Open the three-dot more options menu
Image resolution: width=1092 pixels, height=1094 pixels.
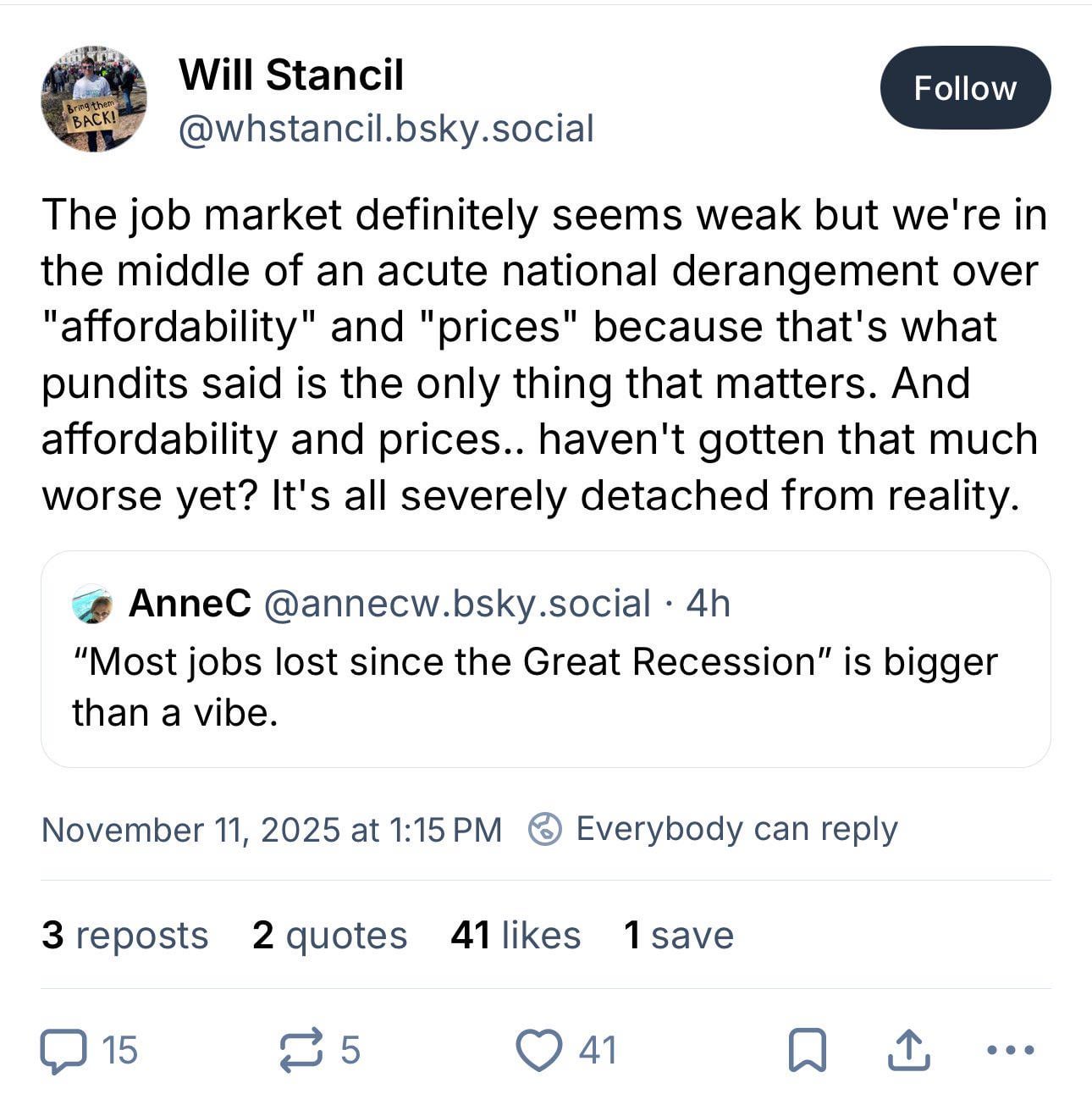point(1011,1050)
